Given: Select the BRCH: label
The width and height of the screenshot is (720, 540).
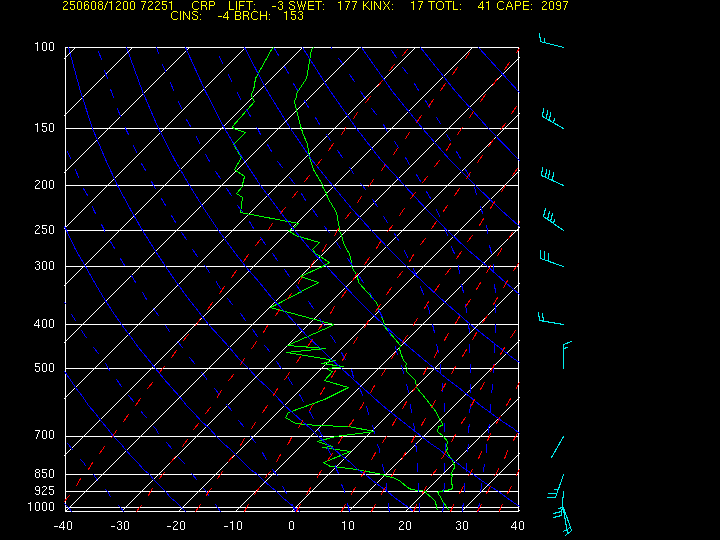Looking at the screenshot, I should tap(253, 16).
